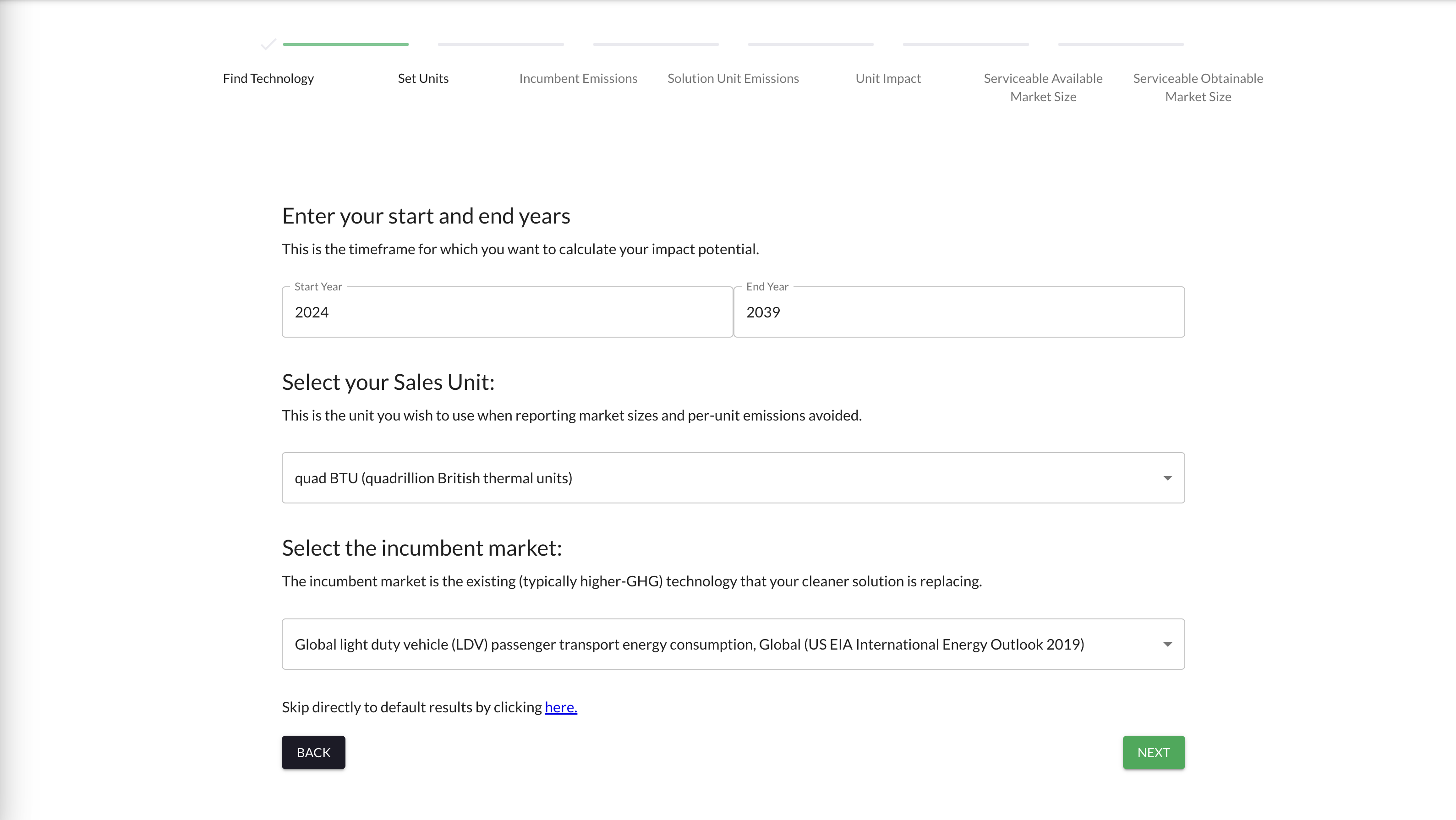Image resolution: width=1456 pixels, height=820 pixels.
Task: Jump to the Incumbent Emissions step
Action: tap(578, 78)
